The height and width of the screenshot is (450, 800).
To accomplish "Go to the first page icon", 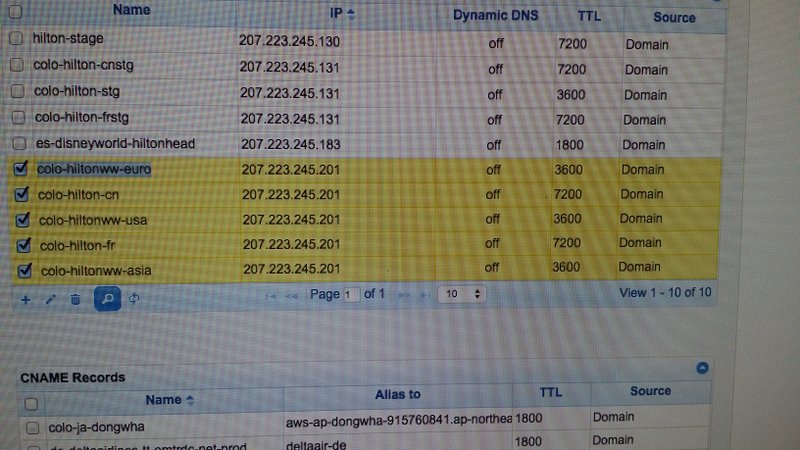I will click(x=271, y=296).
